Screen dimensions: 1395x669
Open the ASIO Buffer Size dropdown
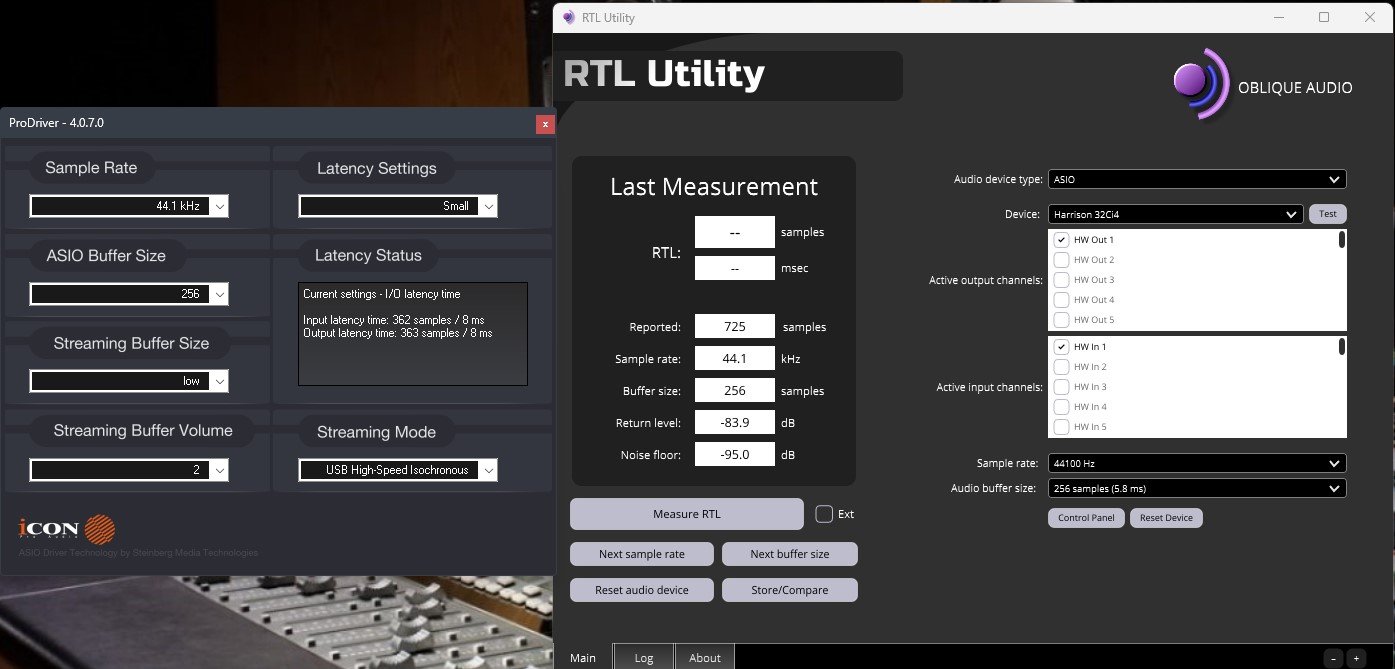coord(129,294)
